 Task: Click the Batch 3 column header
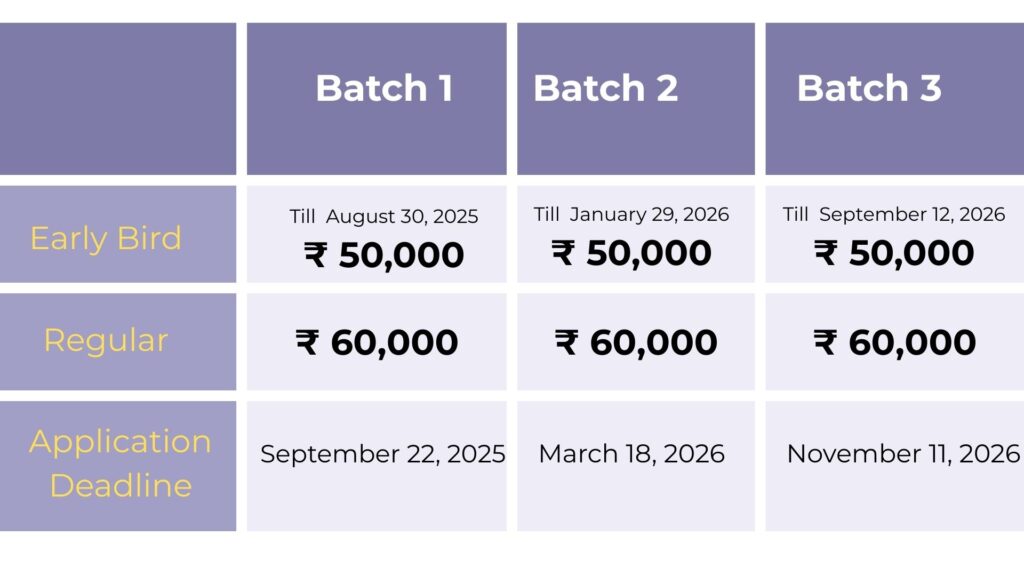point(895,99)
